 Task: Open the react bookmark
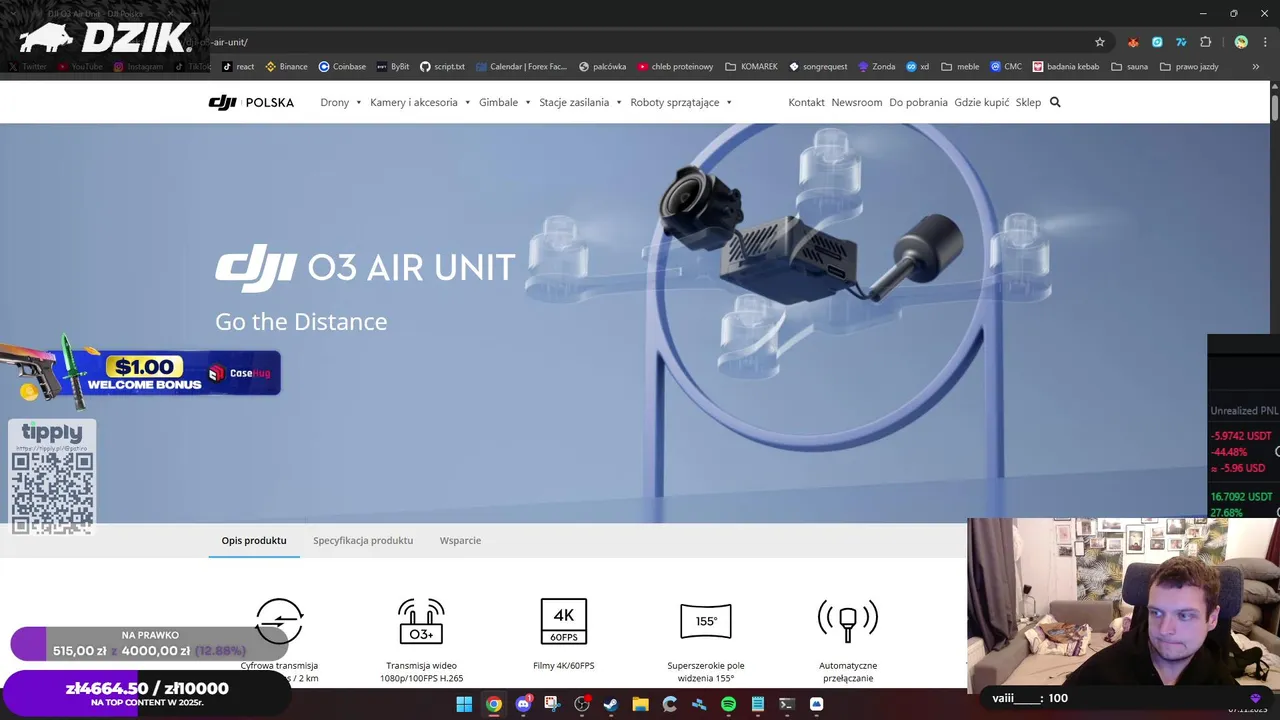pos(238,67)
